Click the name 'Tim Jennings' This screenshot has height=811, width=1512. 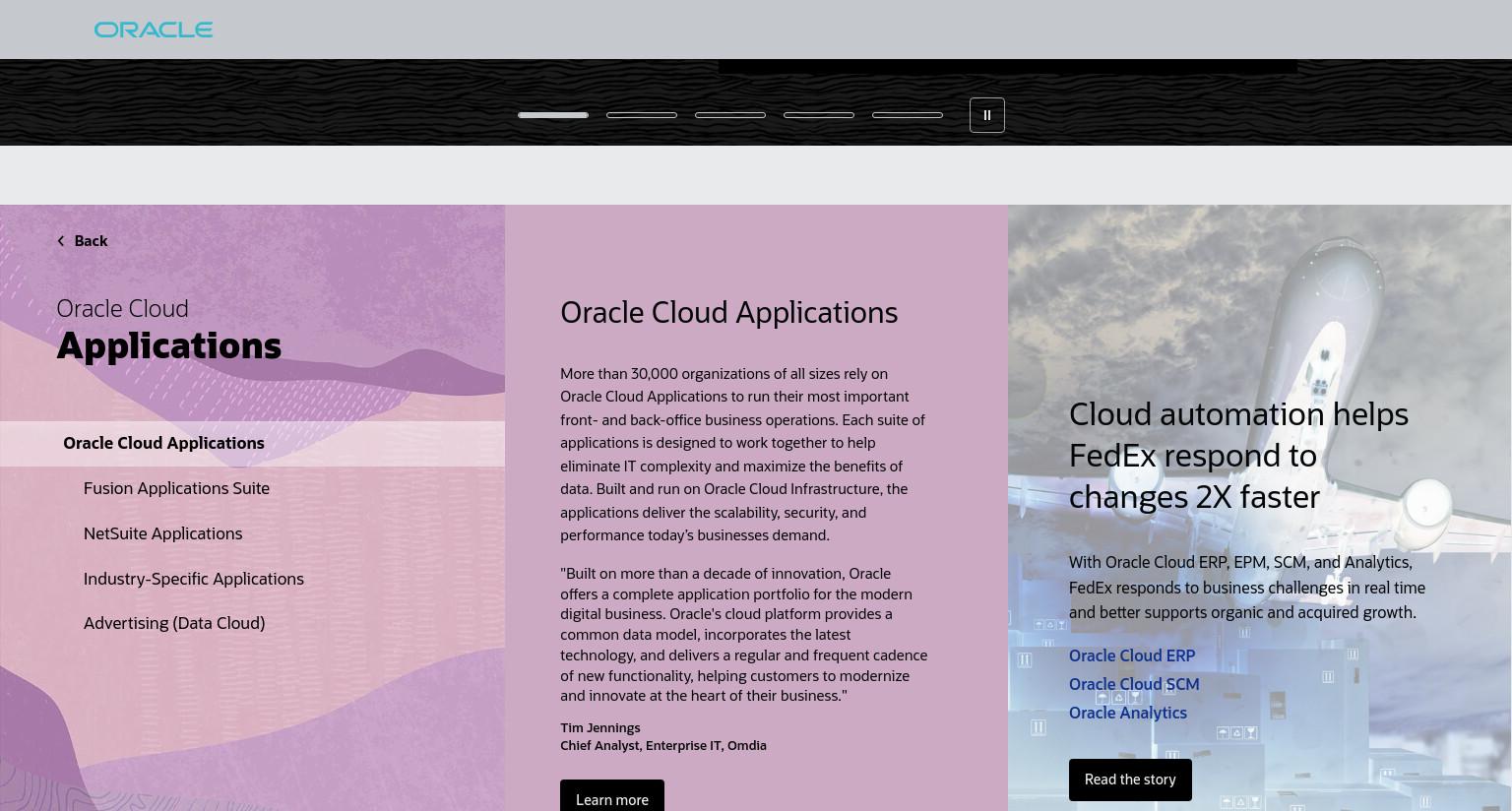(x=600, y=728)
